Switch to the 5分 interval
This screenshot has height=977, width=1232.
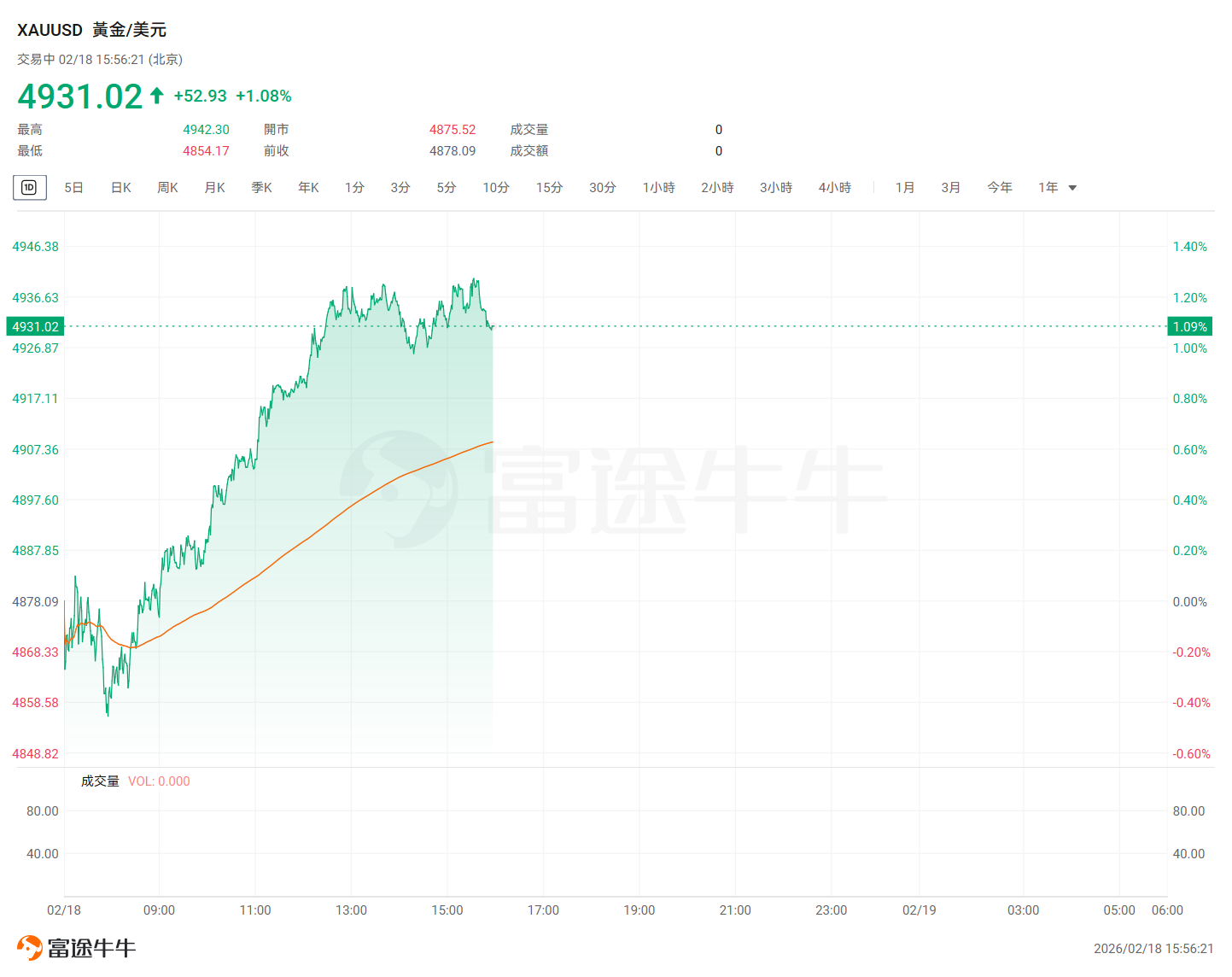click(x=447, y=188)
